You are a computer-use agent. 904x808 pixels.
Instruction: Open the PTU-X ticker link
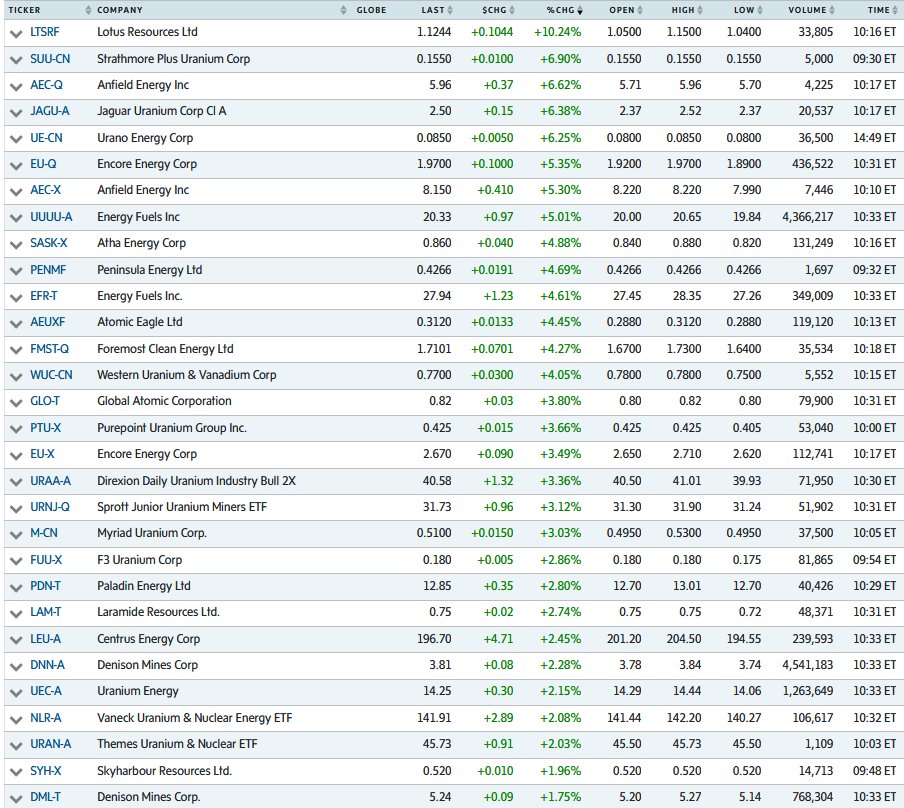click(x=46, y=428)
